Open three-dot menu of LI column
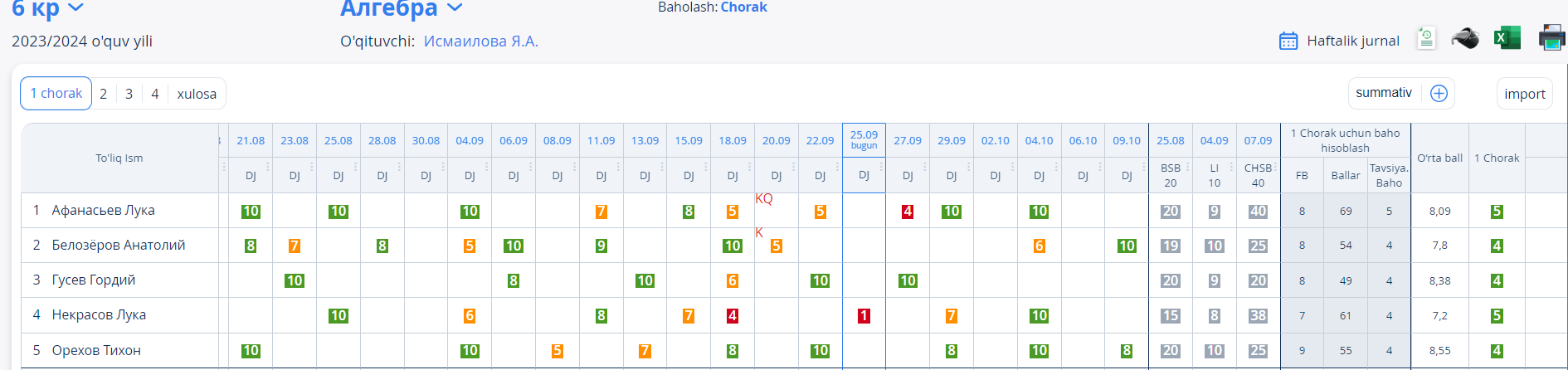This screenshot has width=1568, height=370. click(1232, 167)
